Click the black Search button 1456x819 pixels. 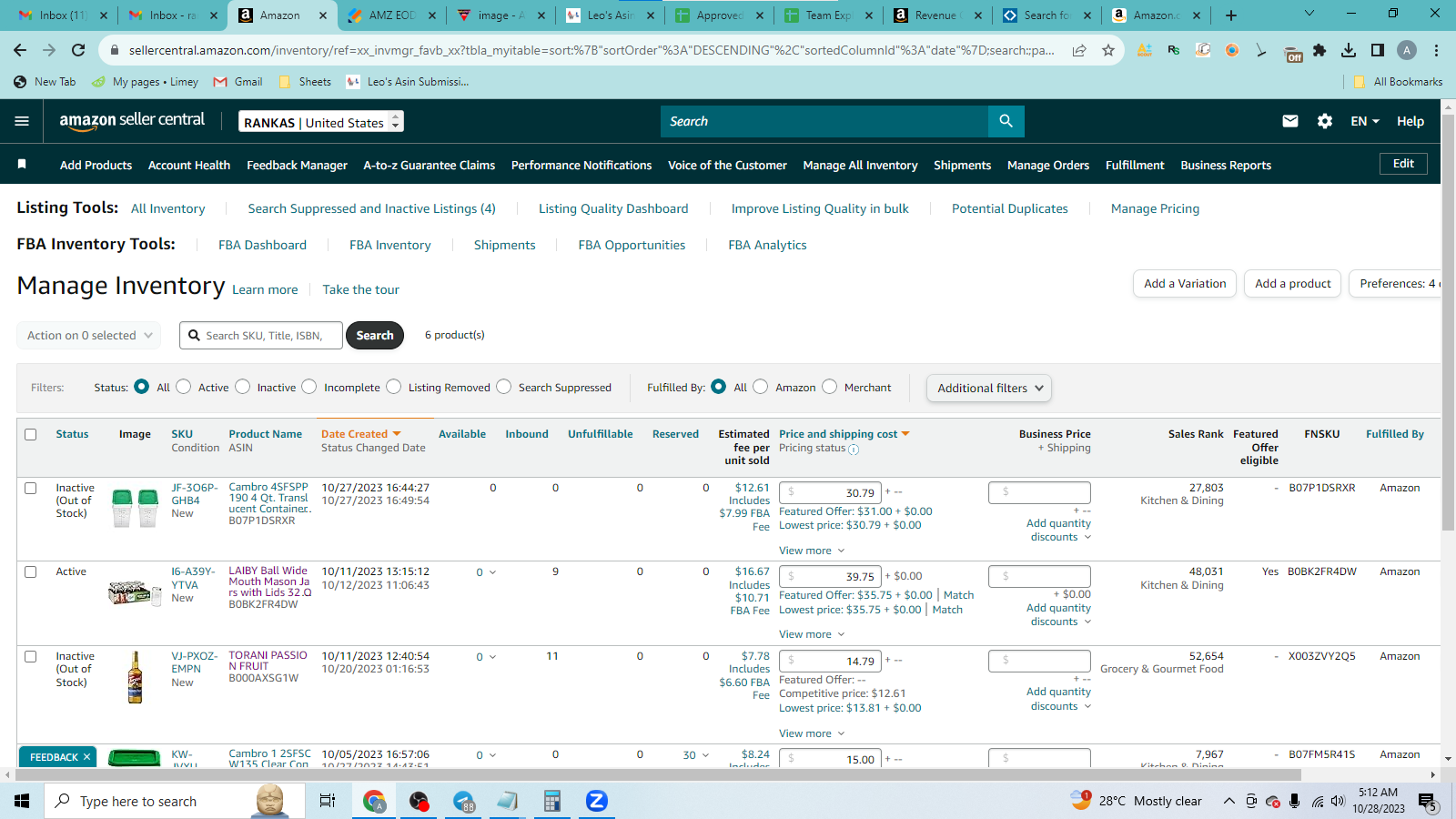(375, 335)
